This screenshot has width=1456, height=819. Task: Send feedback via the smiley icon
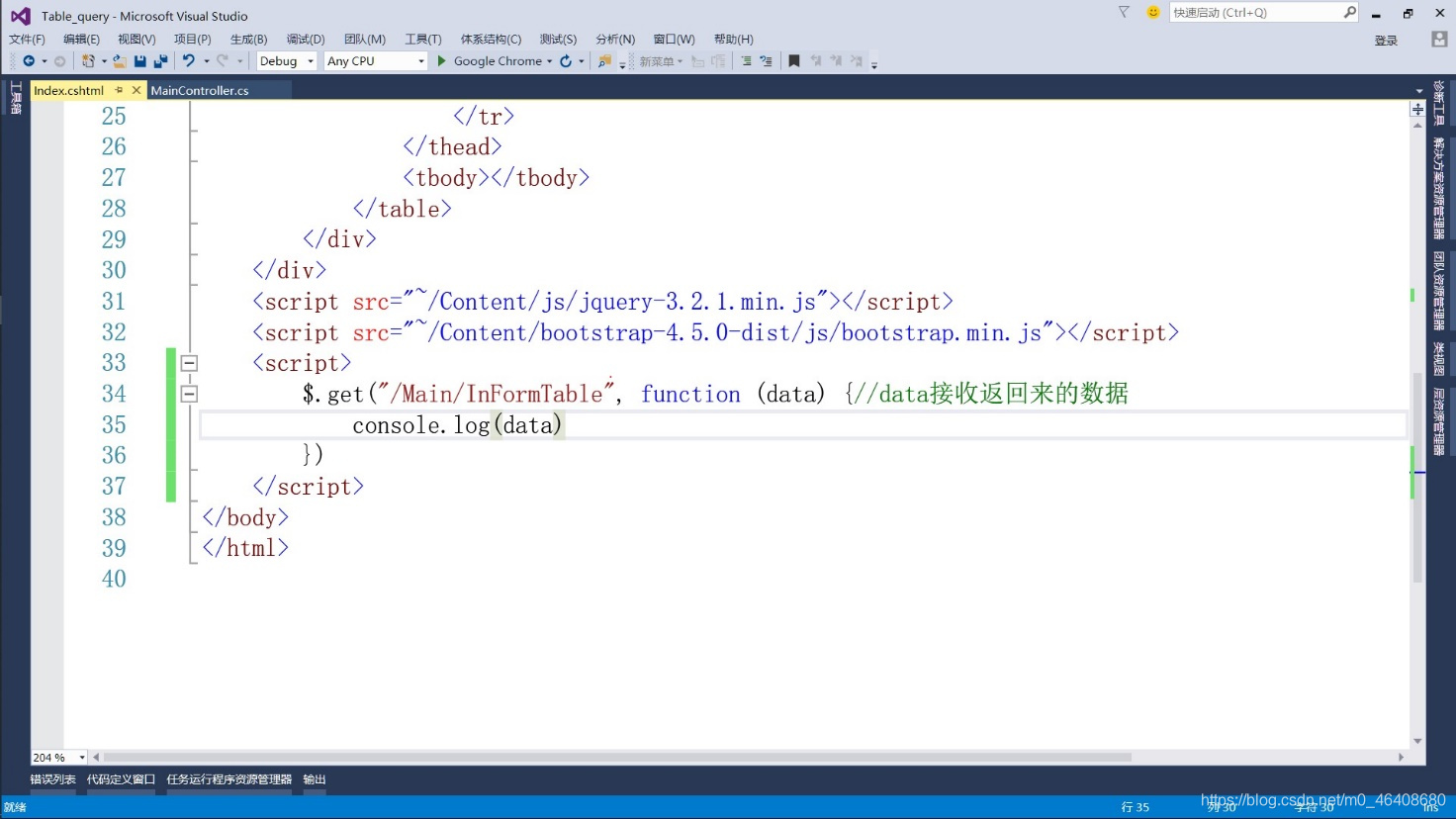(1152, 12)
